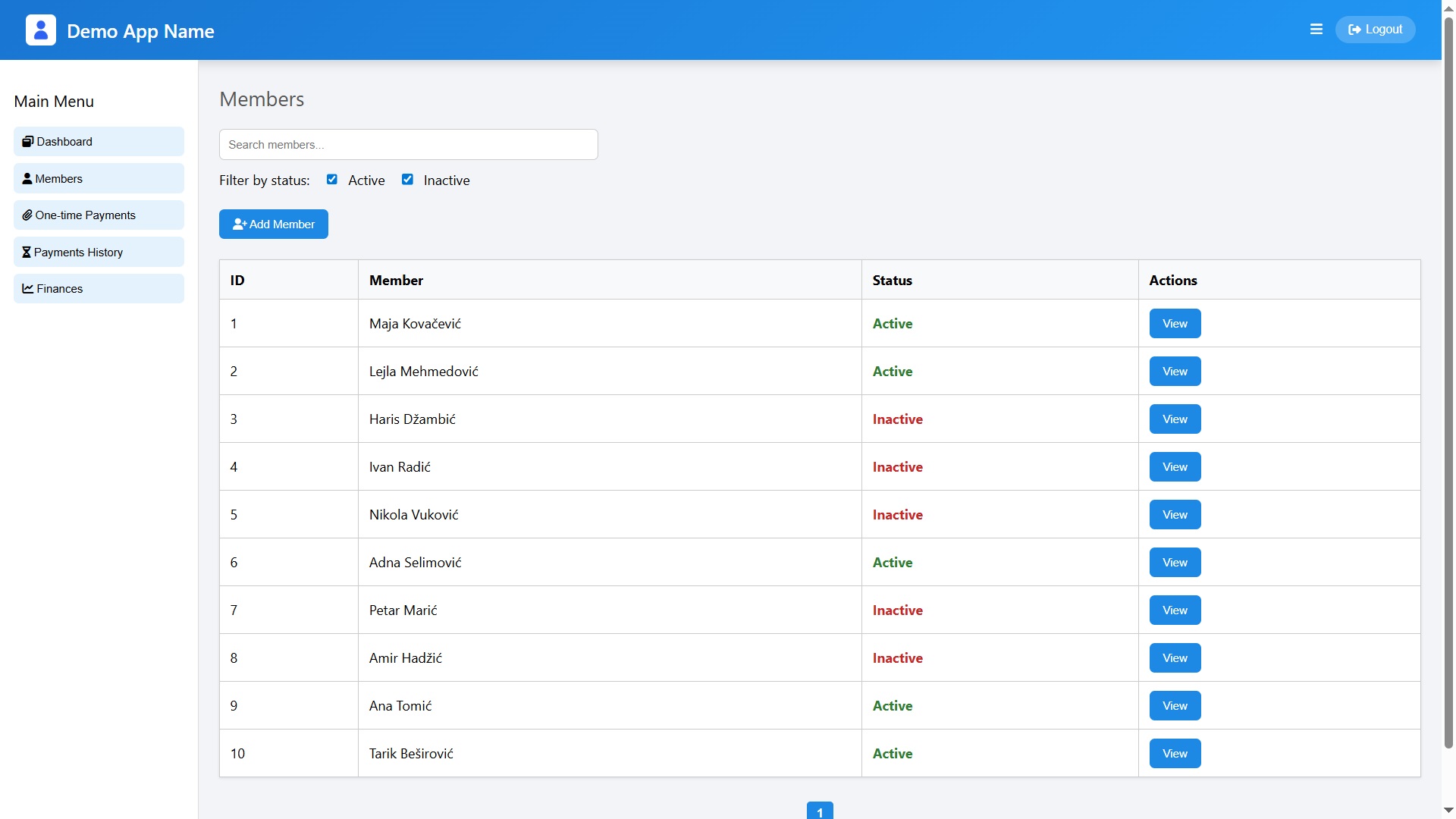Click the Payments History hourglass icon
Screen dimensions: 1456x819
[27, 253]
